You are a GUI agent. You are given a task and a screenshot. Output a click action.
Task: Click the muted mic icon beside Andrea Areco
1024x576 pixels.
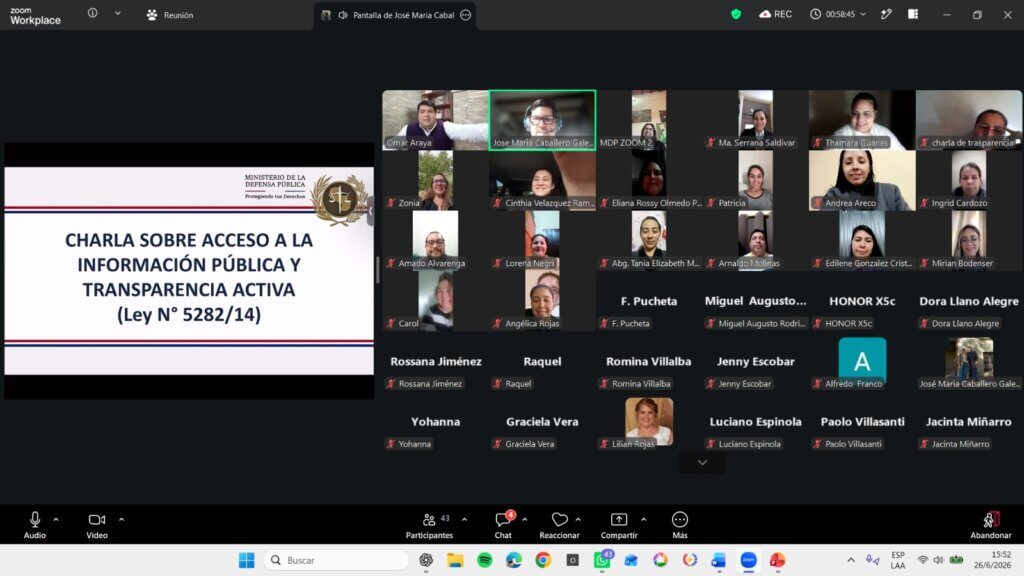point(817,203)
